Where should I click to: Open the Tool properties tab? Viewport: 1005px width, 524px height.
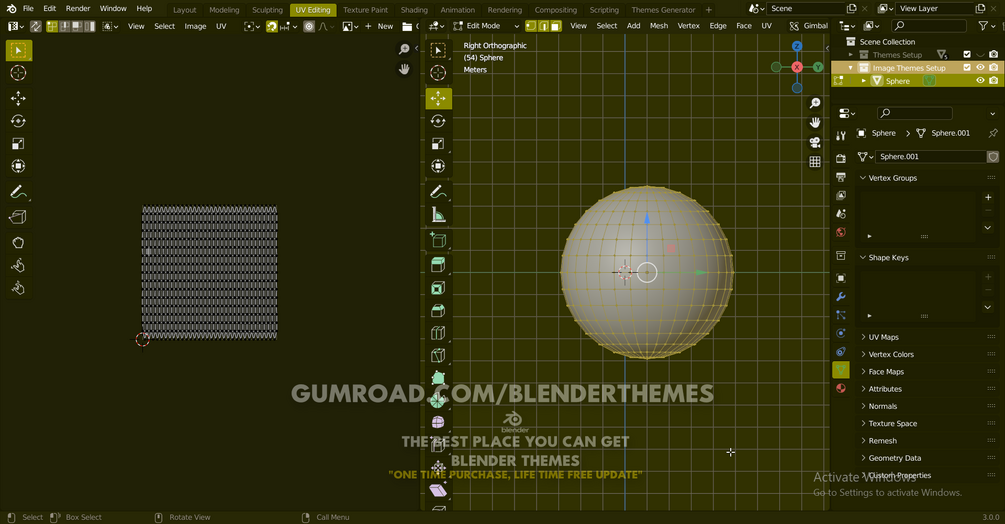[x=841, y=135]
